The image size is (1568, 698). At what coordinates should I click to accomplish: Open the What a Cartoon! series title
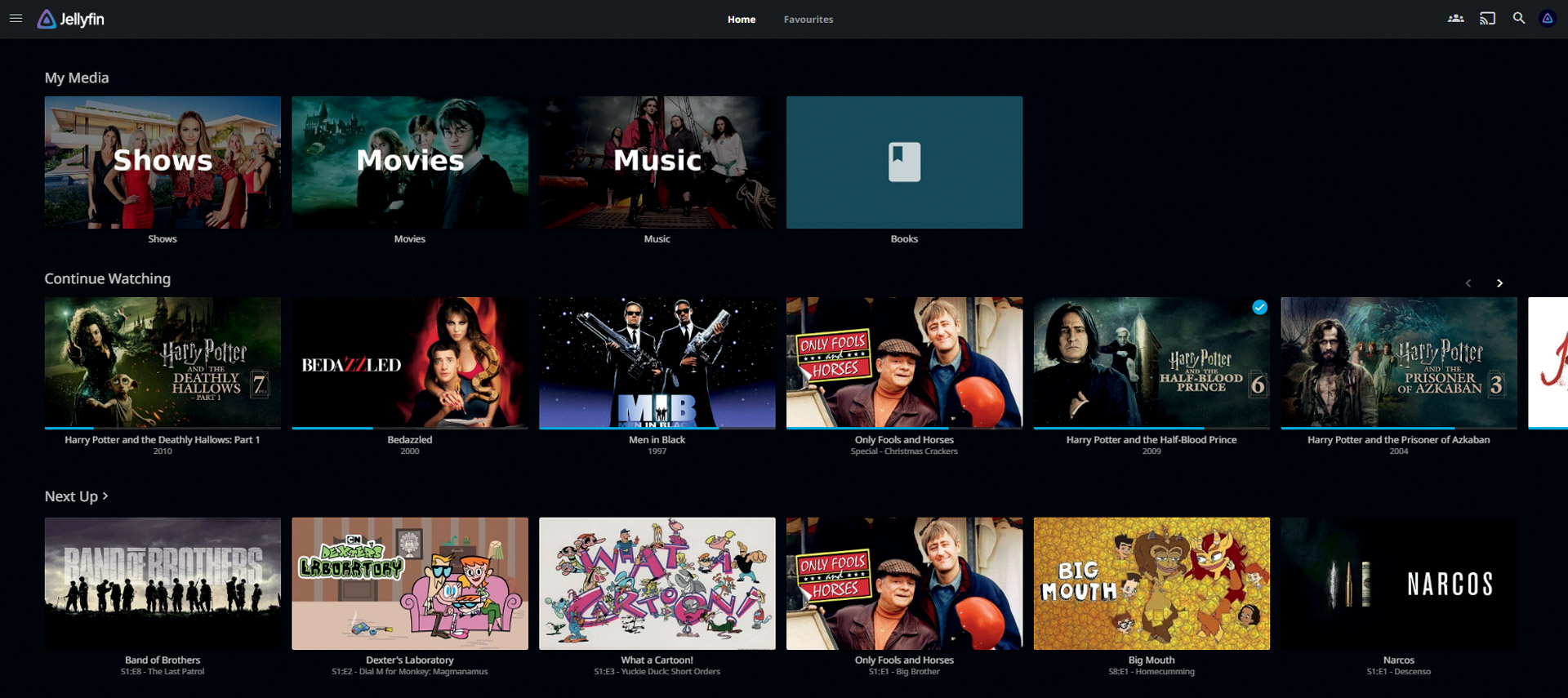[x=657, y=660]
